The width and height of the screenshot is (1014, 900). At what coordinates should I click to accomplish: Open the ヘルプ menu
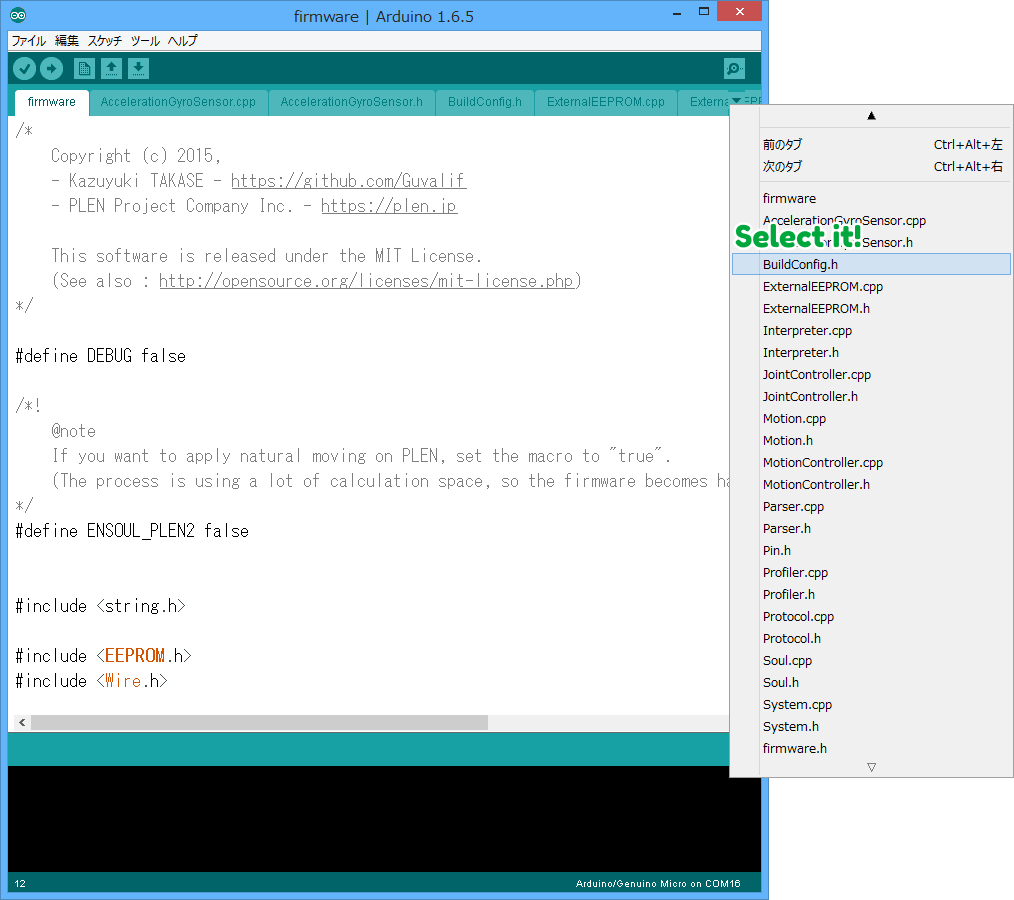click(x=182, y=41)
